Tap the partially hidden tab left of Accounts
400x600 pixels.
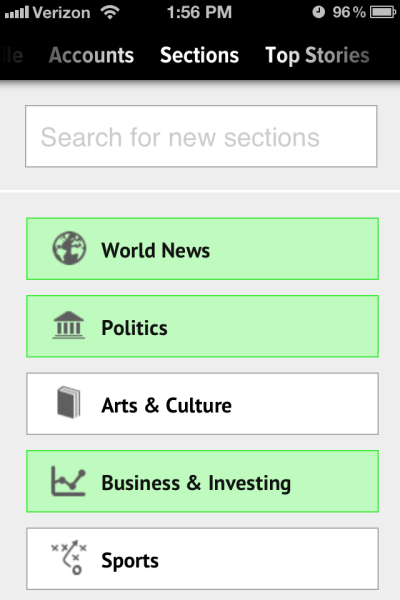click(x=11, y=55)
